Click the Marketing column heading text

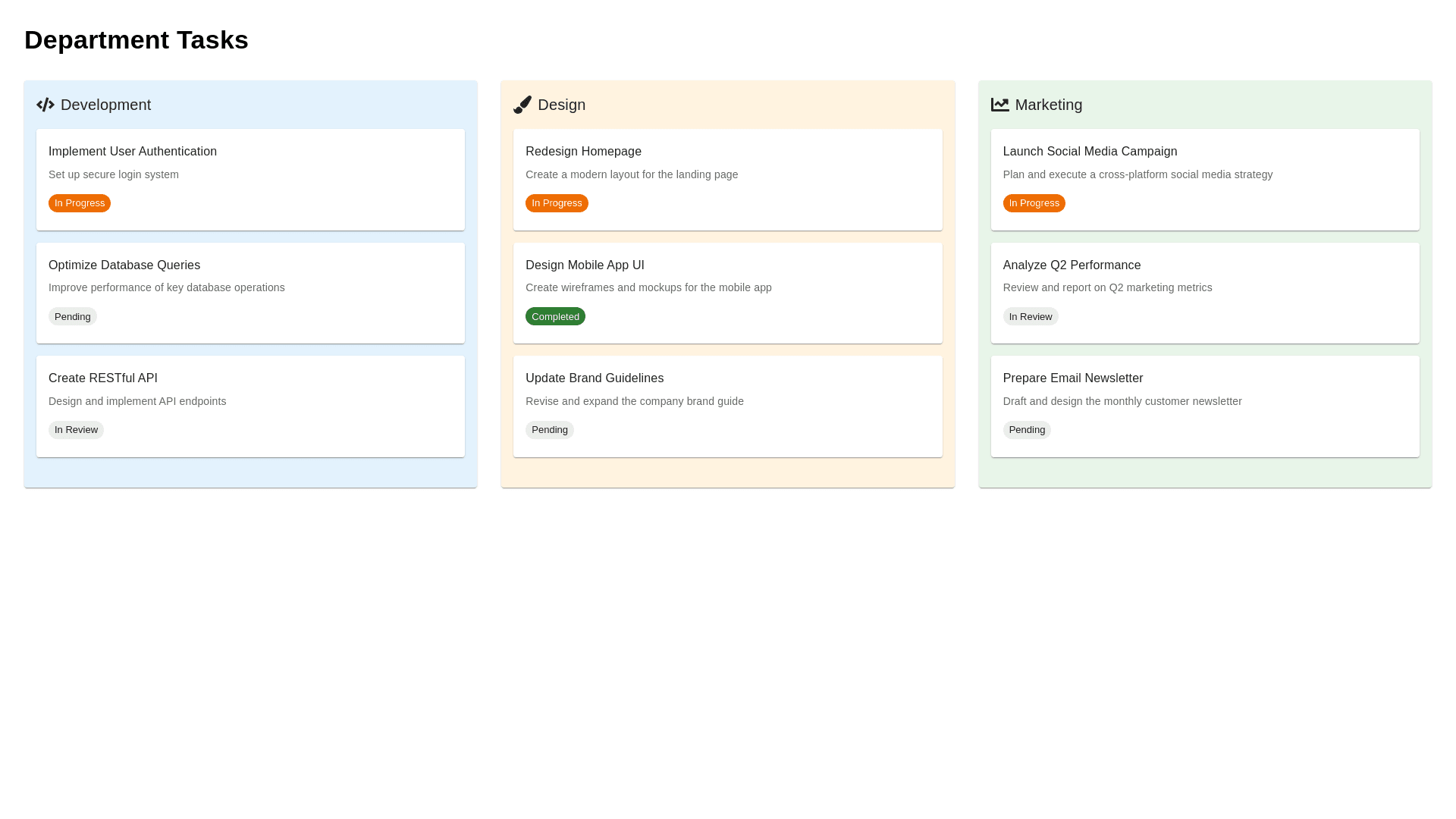click(x=1048, y=105)
